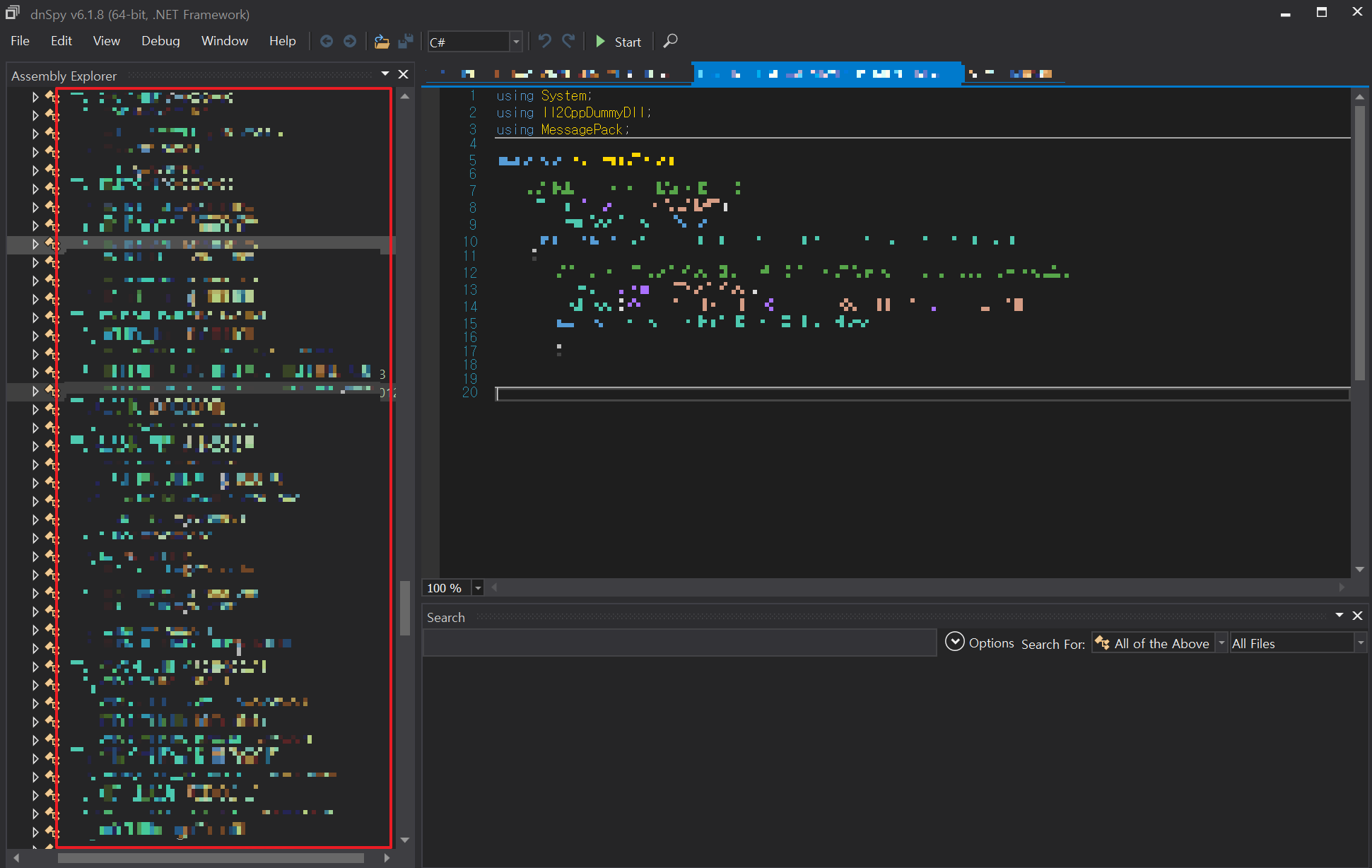Open the zoom 100 % dropdown arrow
This screenshot has height=868, width=1372.
pos(478,588)
